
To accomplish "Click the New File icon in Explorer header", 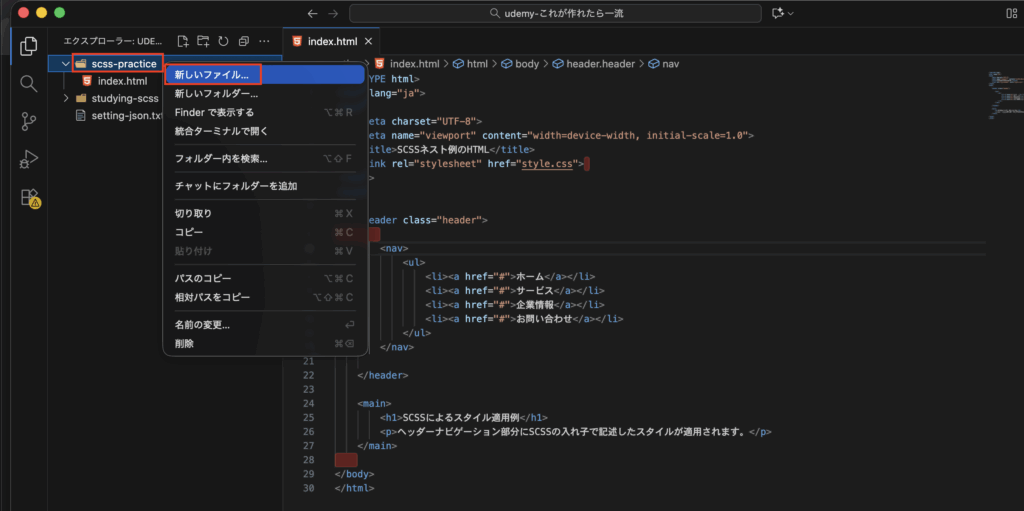I will pos(183,41).
